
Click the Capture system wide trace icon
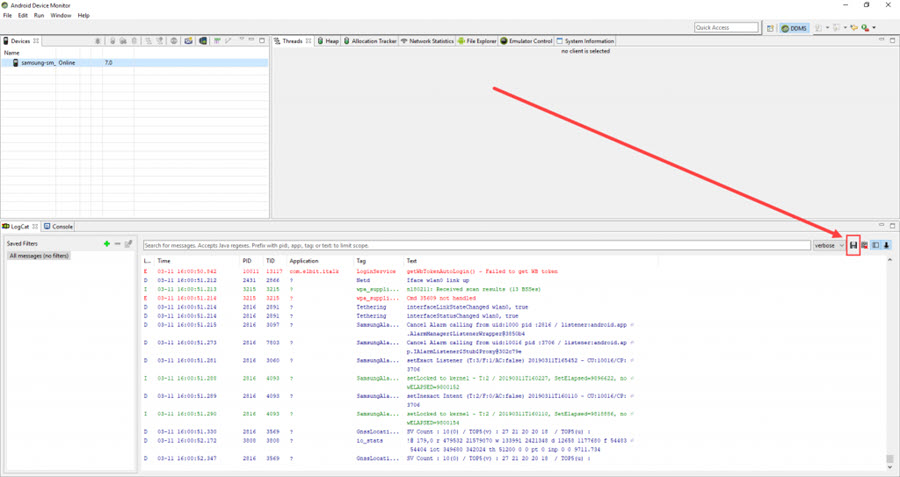point(218,41)
